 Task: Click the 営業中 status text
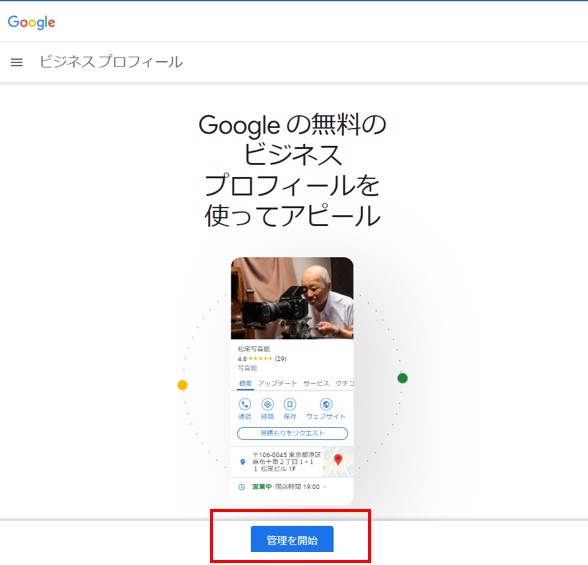(x=262, y=487)
